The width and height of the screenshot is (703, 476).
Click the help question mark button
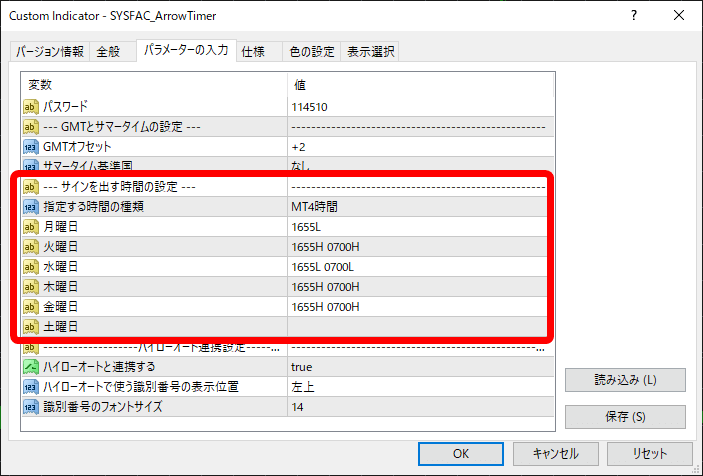pos(634,16)
